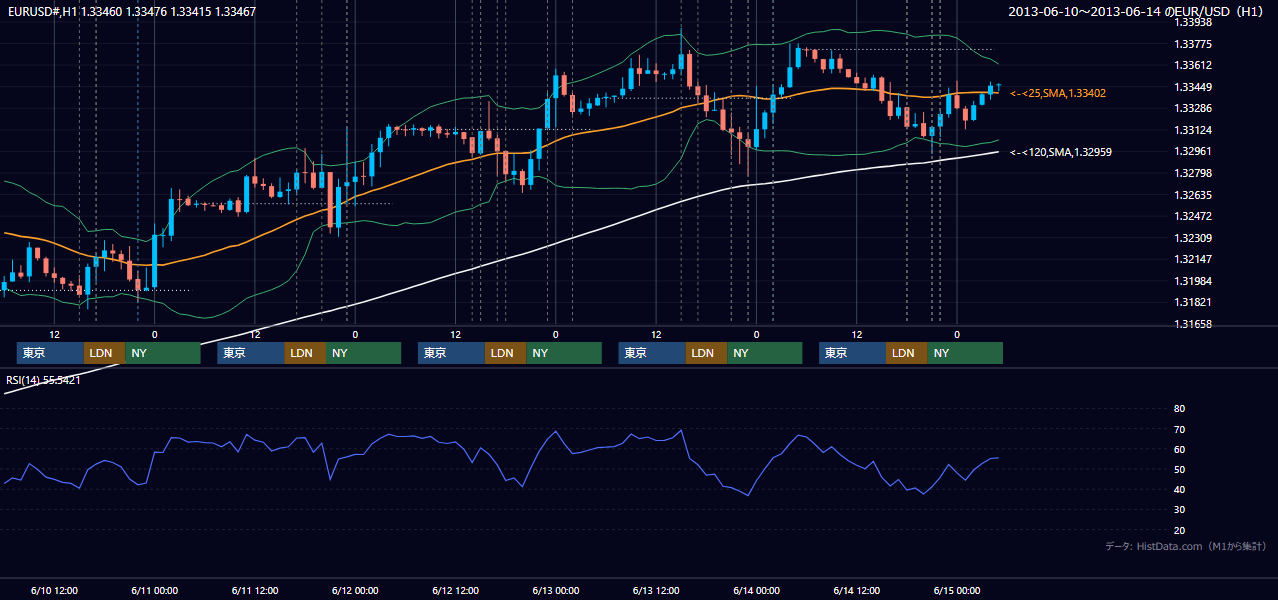
Task: Select the 東京 session box above 6/10 12:00
Action: click(50, 353)
